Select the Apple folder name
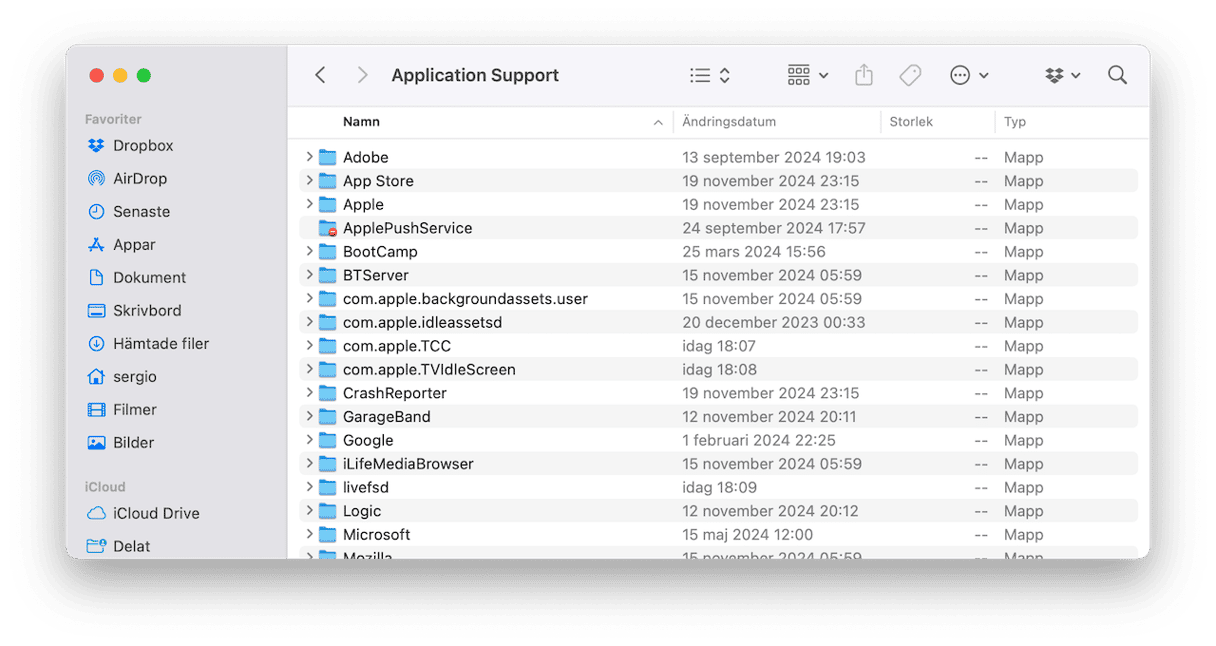The width and height of the screenshot is (1216, 646). point(363,204)
